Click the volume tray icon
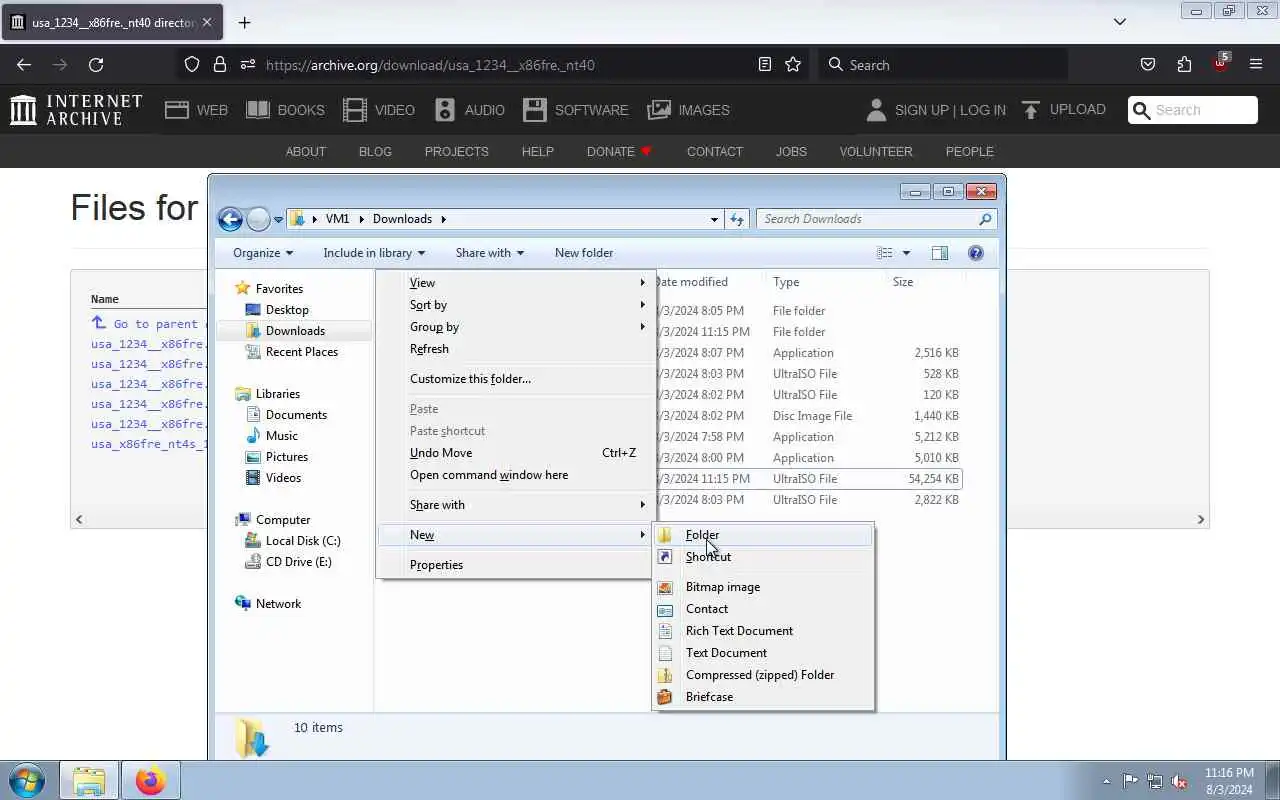 1180,781
